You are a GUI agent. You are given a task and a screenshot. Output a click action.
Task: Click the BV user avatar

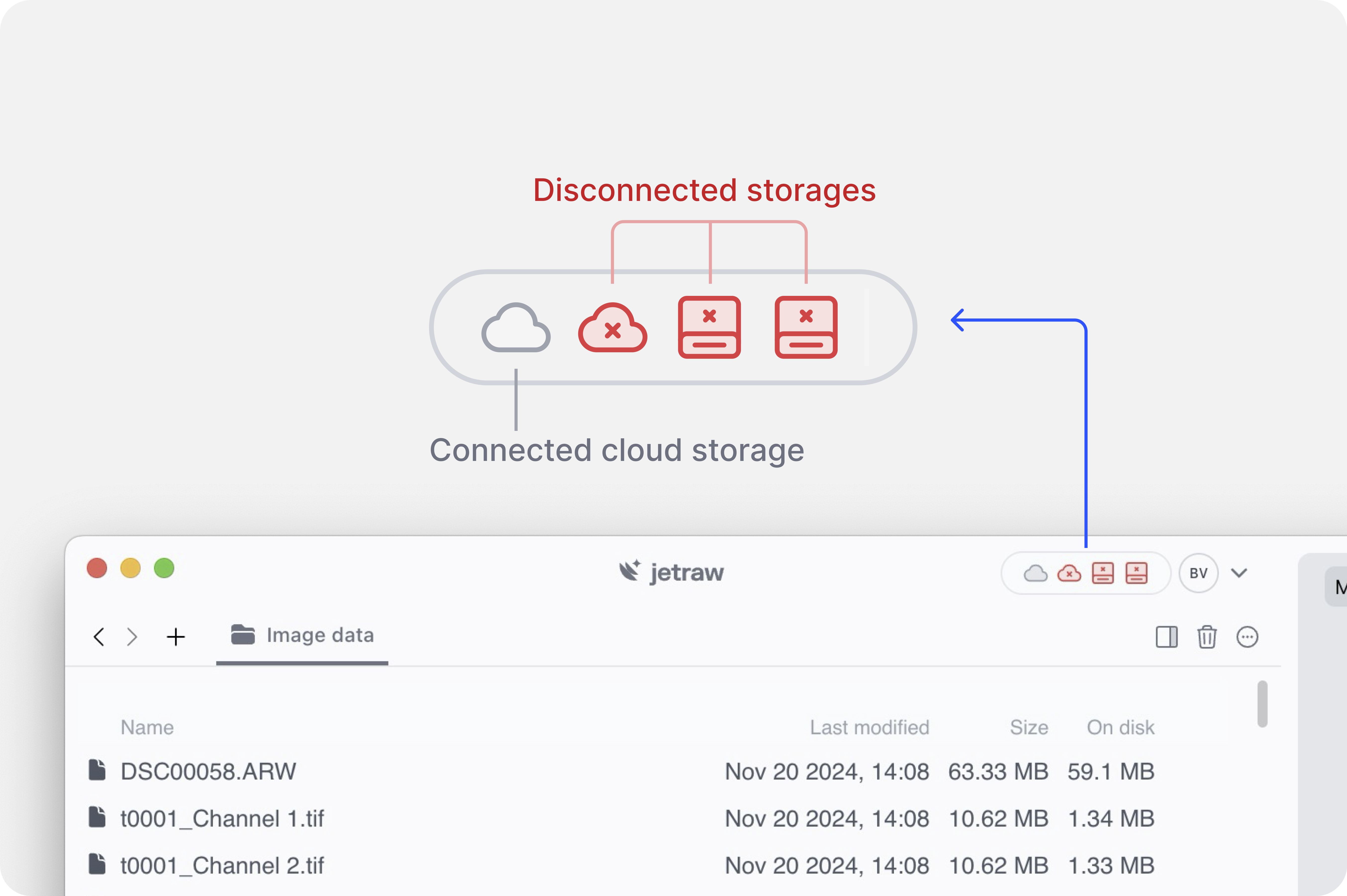1199,573
